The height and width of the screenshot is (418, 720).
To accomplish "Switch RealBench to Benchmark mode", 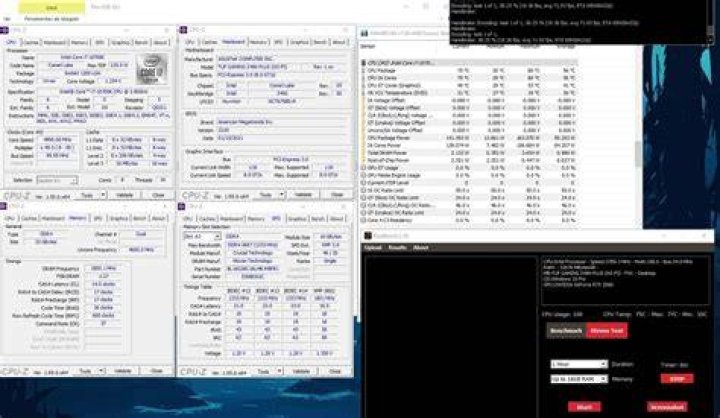I will click(x=566, y=331).
